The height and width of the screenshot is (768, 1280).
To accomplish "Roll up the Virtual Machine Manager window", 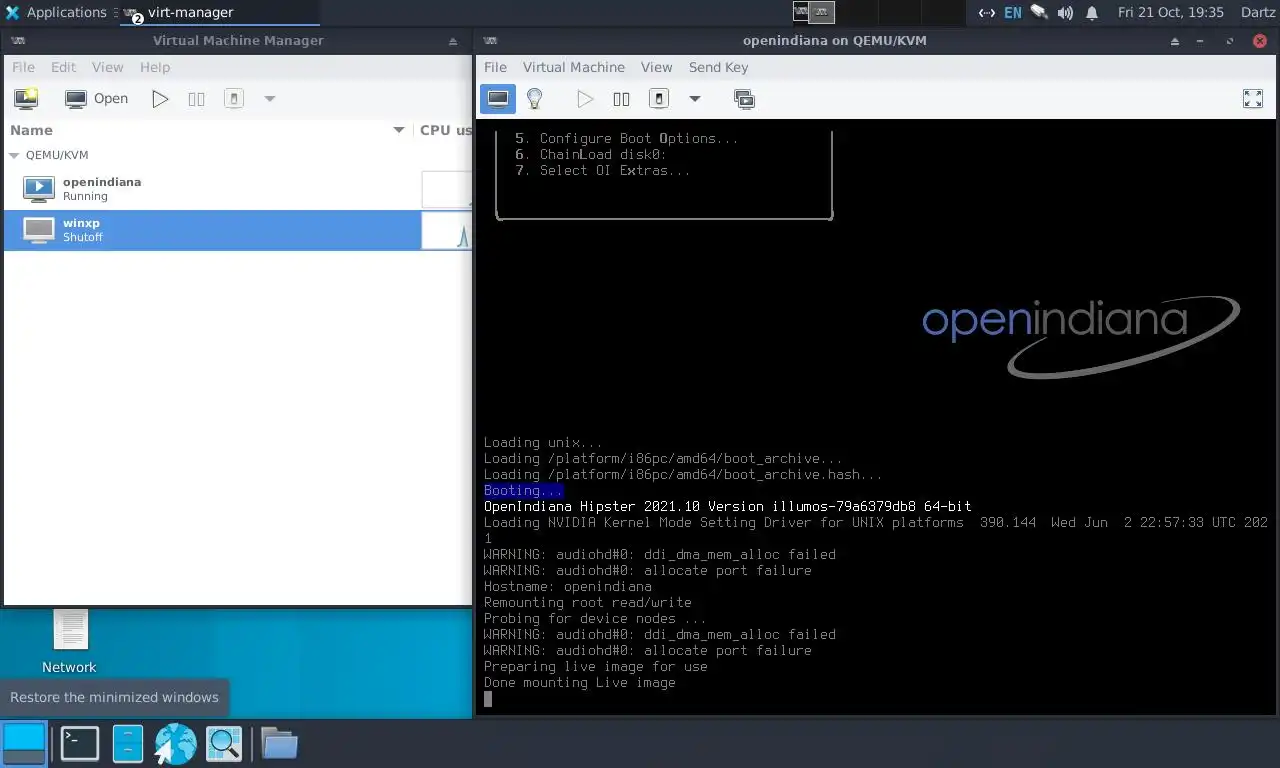I will coord(453,41).
